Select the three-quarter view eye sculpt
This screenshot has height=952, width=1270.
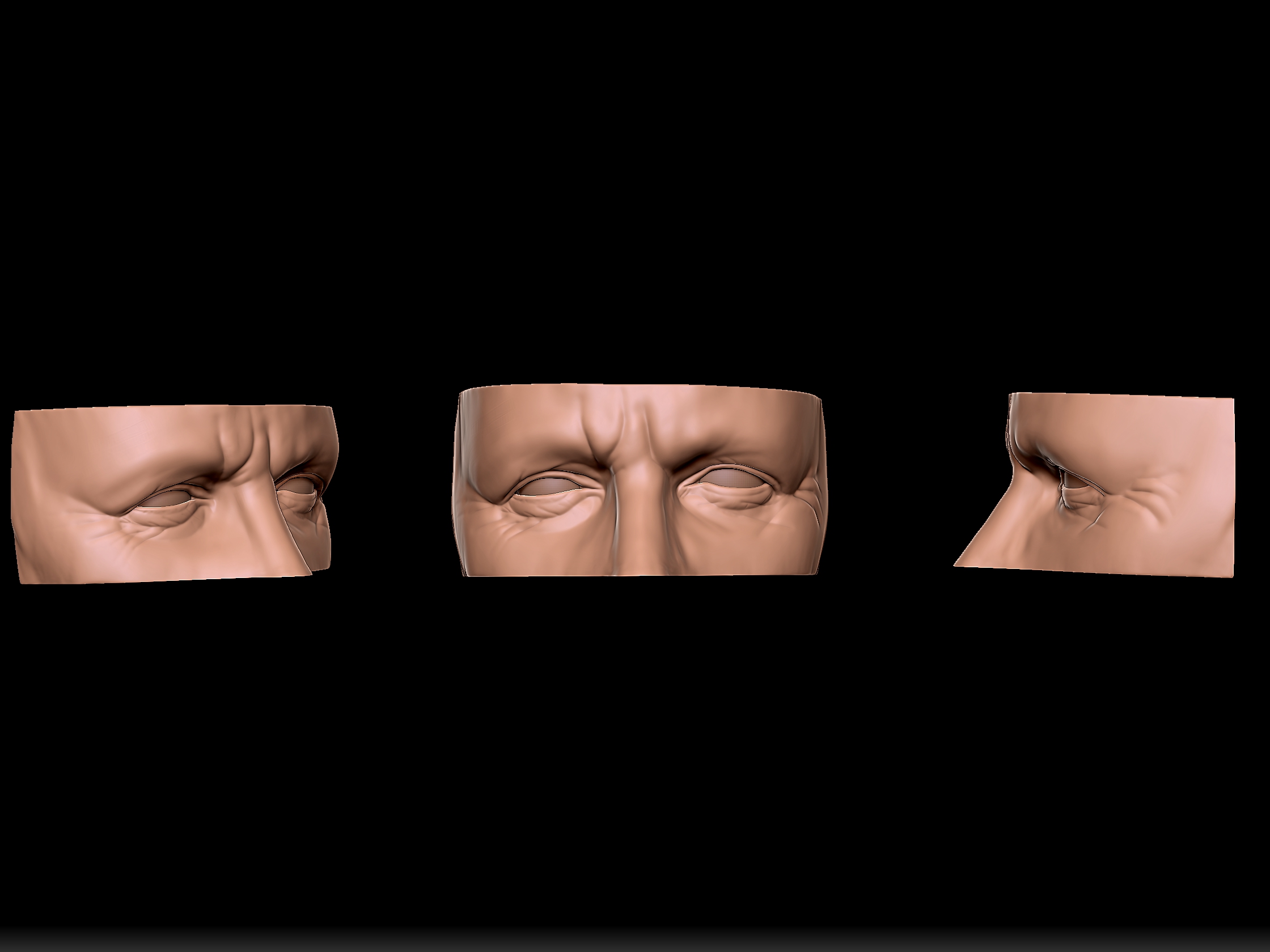175,494
